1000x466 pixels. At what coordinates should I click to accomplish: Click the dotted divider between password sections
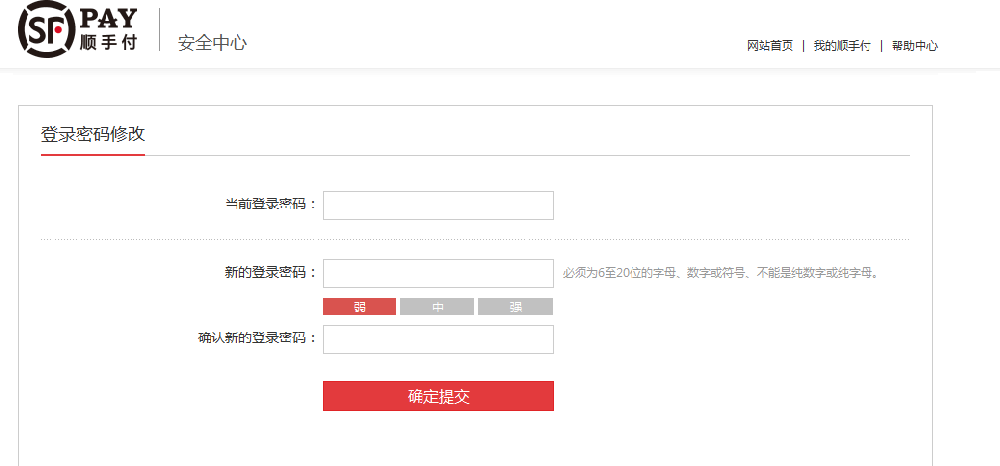tap(475, 240)
